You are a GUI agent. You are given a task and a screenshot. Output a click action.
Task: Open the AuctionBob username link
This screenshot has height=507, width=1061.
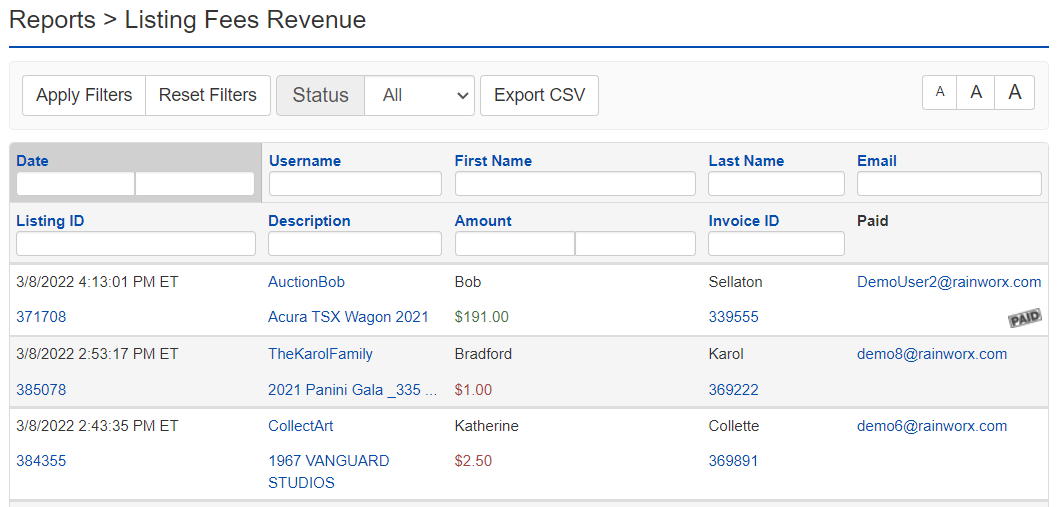(307, 282)
